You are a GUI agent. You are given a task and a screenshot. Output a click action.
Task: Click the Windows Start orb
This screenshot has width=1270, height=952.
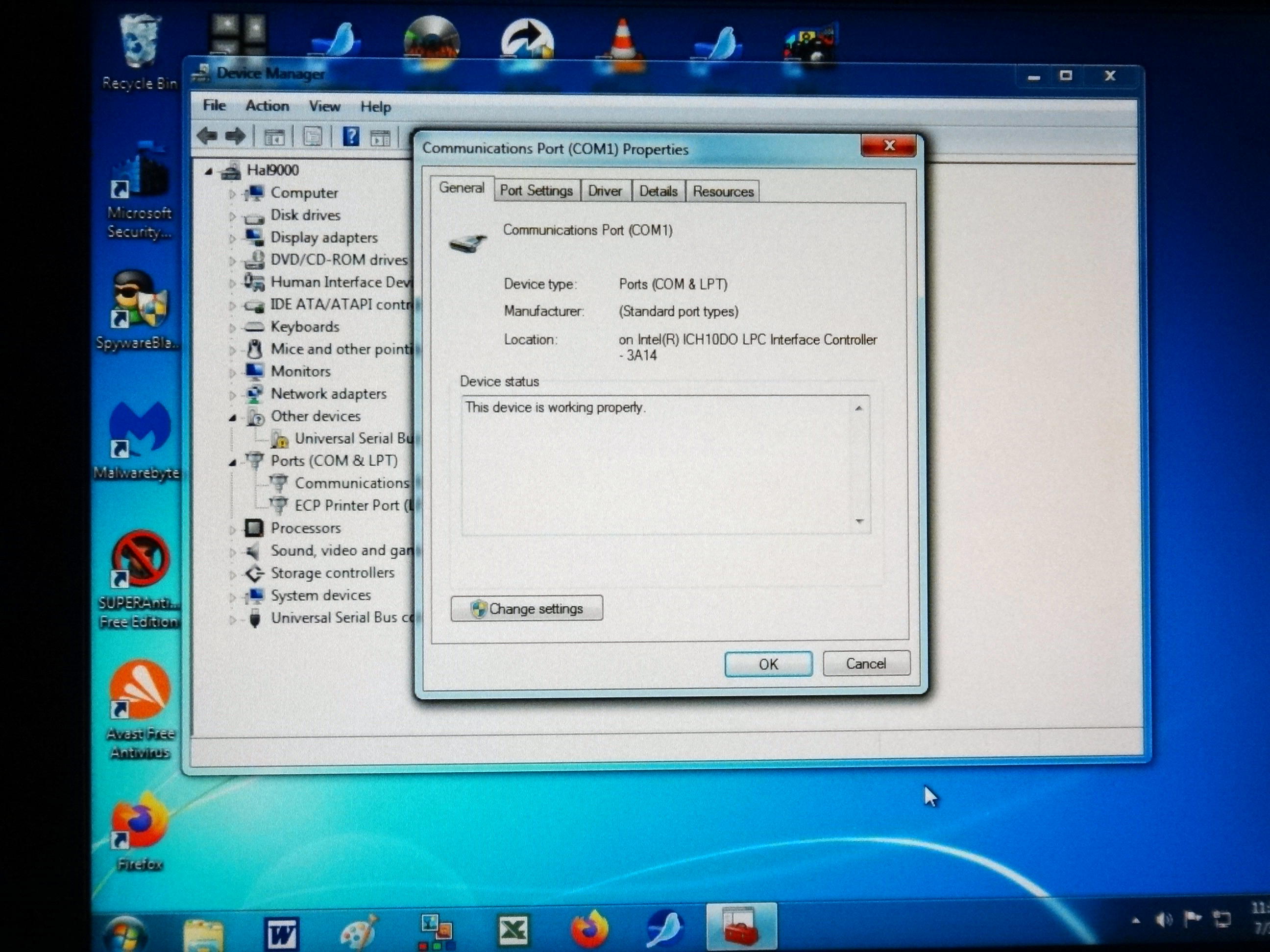pos(124,934)
